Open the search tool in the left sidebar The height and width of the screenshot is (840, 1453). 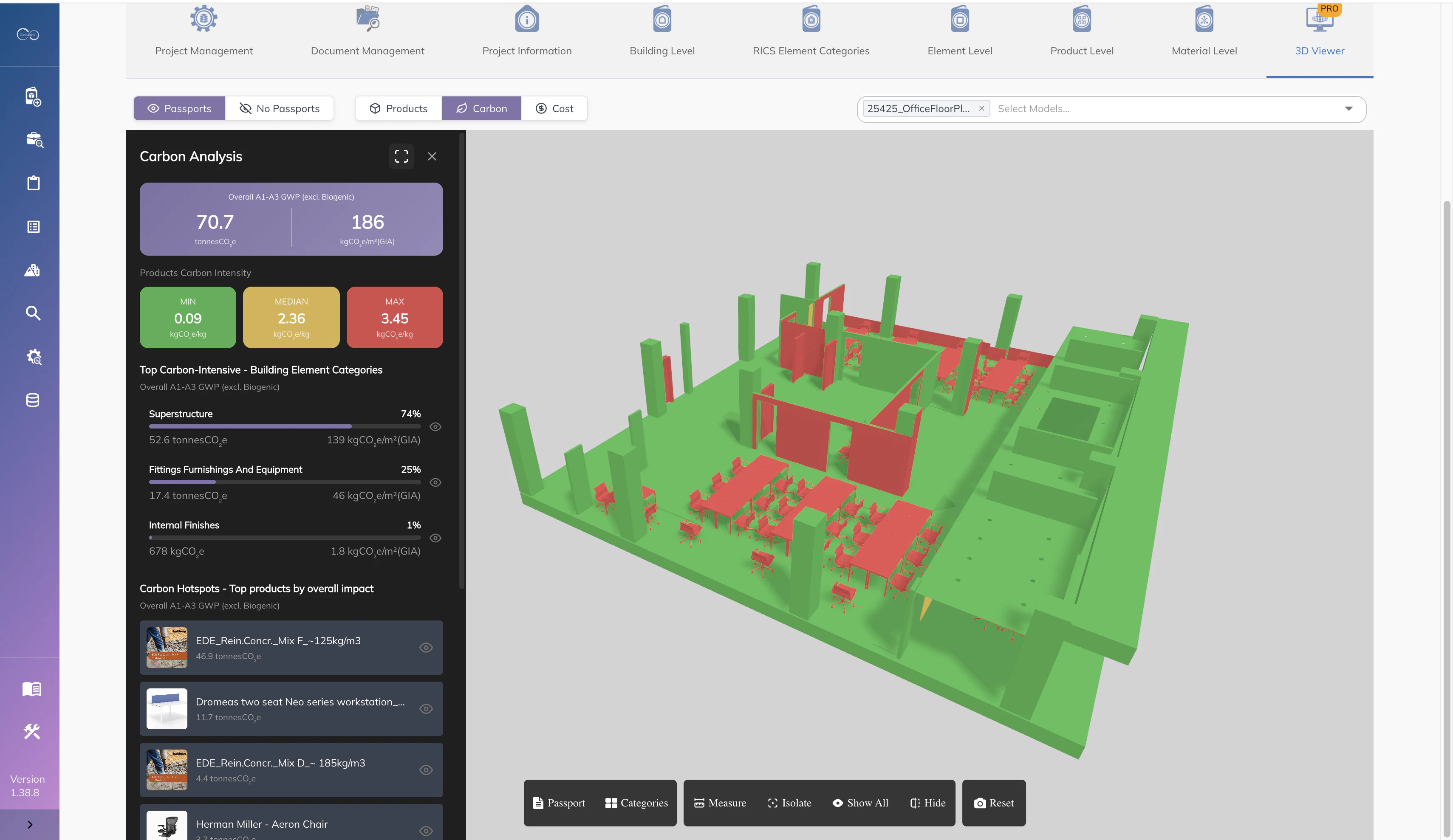pyautogui.click(x=33, y=313)
